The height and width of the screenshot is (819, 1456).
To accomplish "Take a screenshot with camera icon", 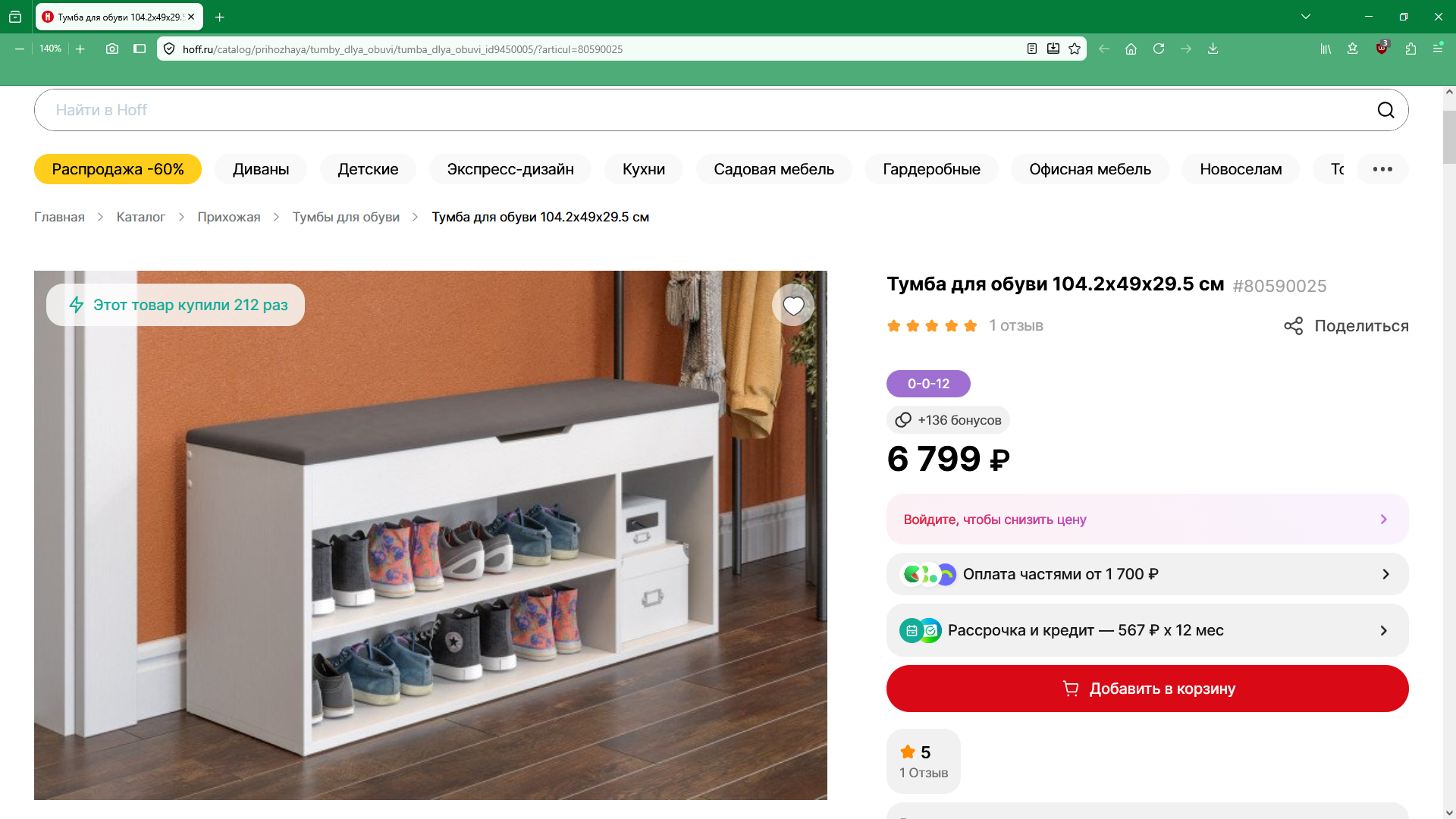I will pyautogui.click(x=112, y=49).
